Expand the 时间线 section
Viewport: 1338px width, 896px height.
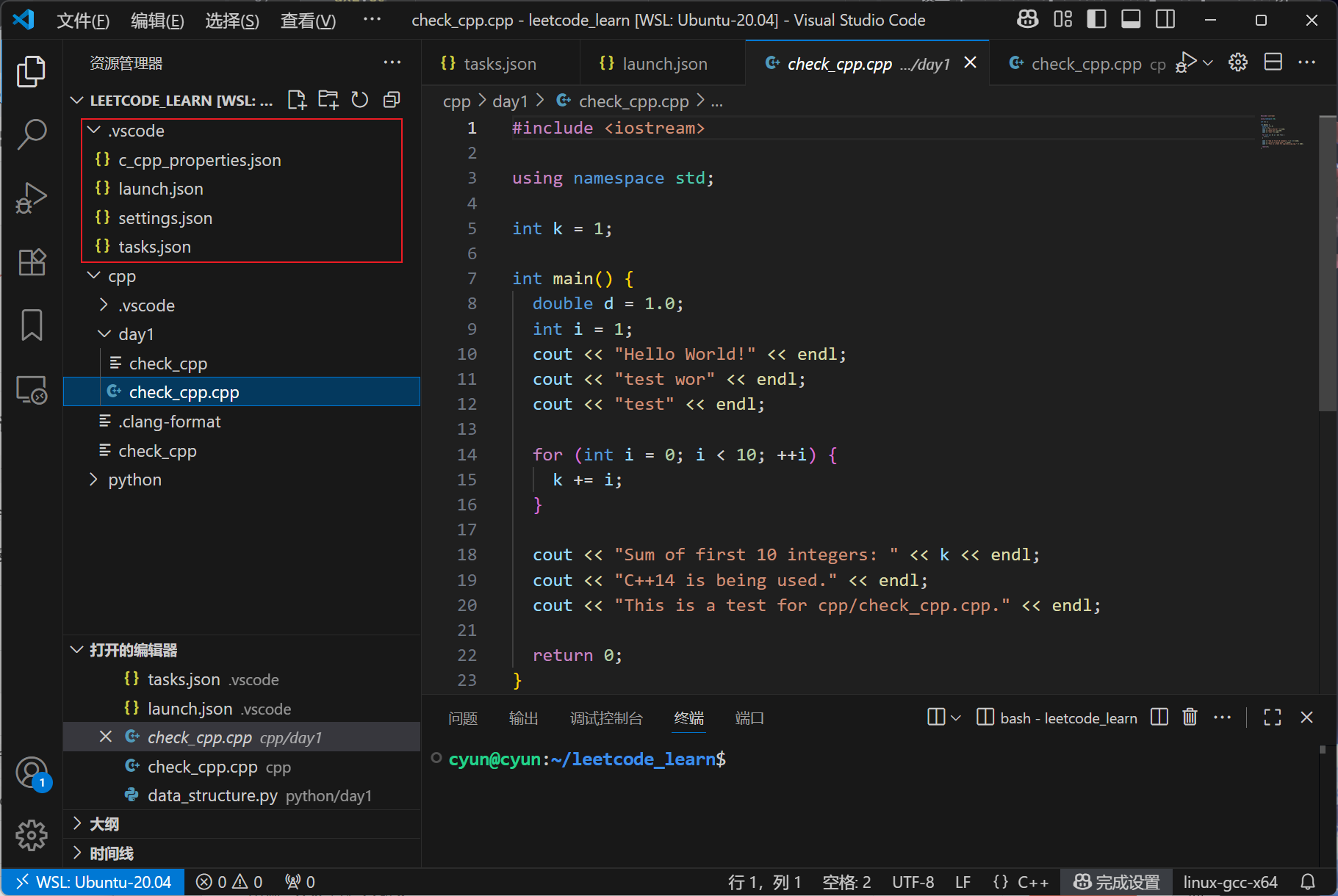[76, 853]
